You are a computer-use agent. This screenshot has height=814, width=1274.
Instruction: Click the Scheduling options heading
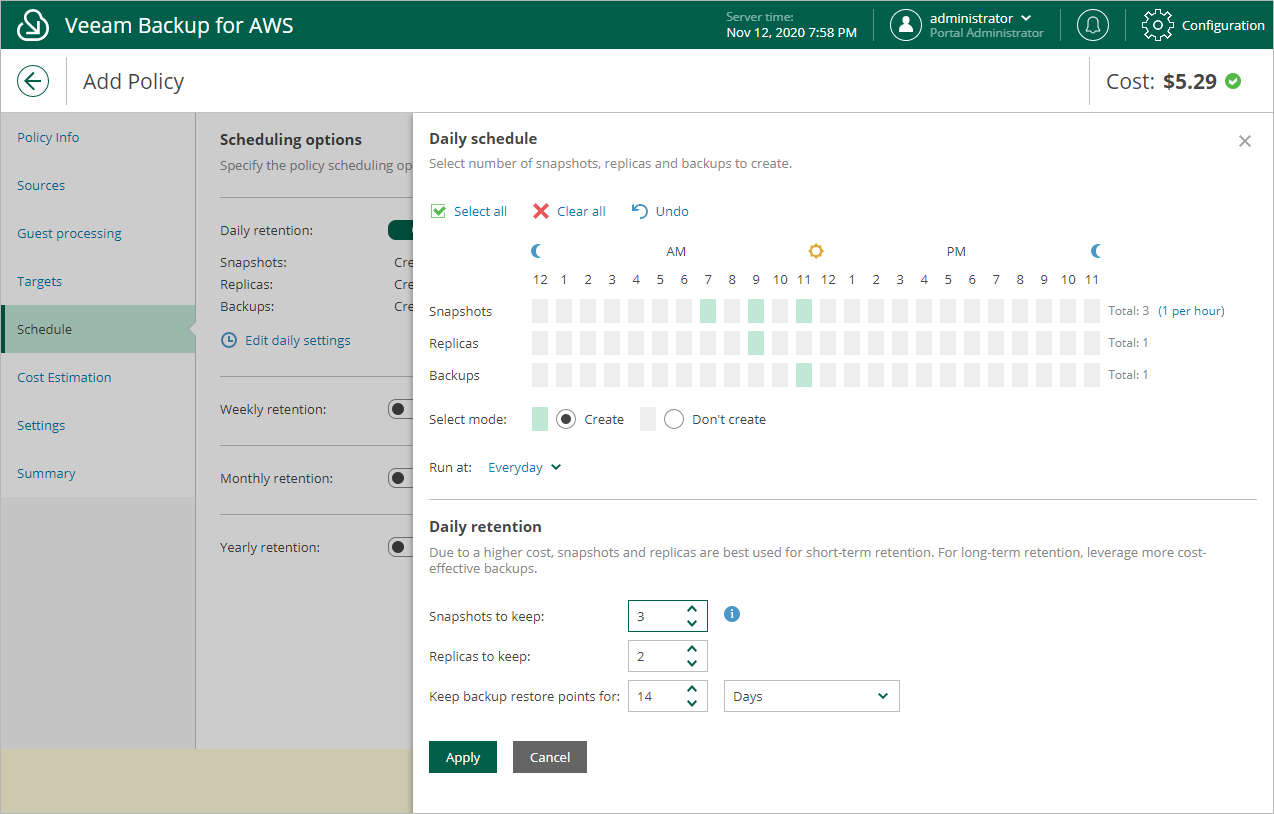(x=291, y=140)
